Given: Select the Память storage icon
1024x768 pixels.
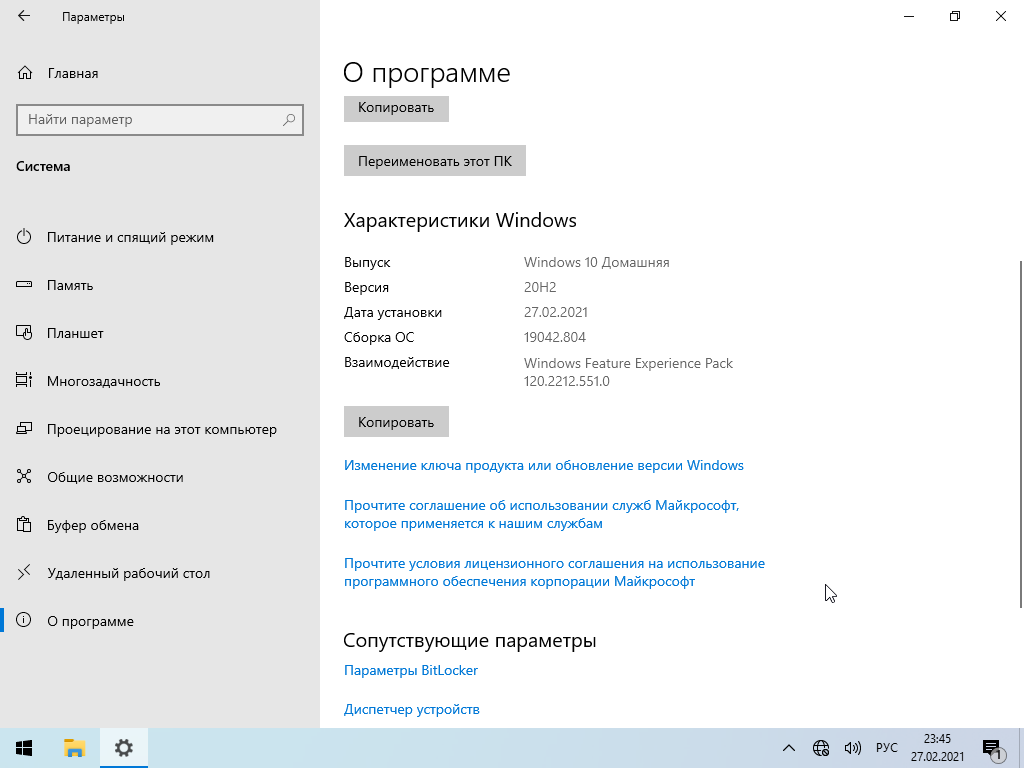Looking at the screenshot, I should click(x=24, y=285).
